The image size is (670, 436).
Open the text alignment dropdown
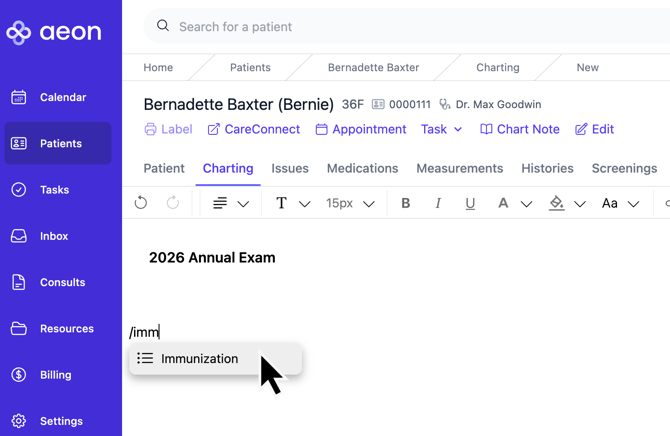(x=230, y=203)
